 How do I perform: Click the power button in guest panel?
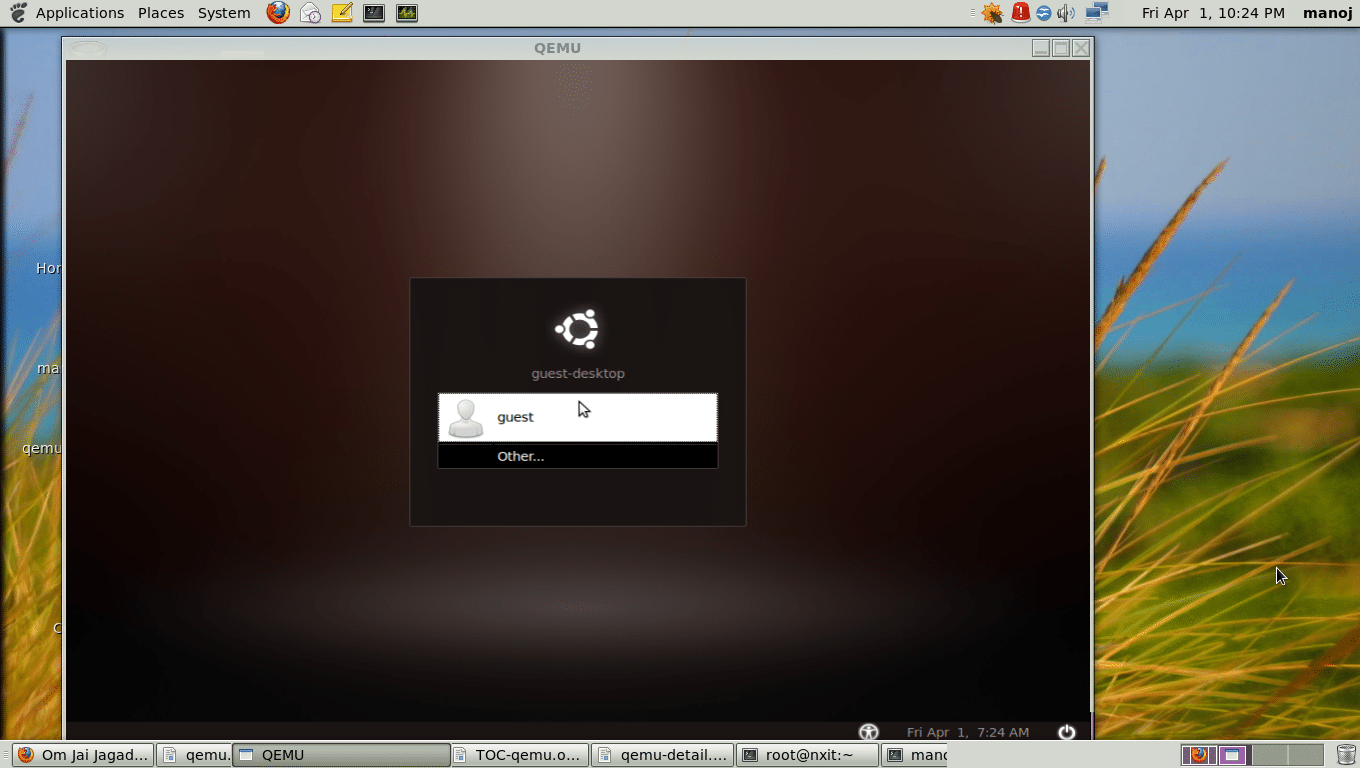[x=1067, y=732]
